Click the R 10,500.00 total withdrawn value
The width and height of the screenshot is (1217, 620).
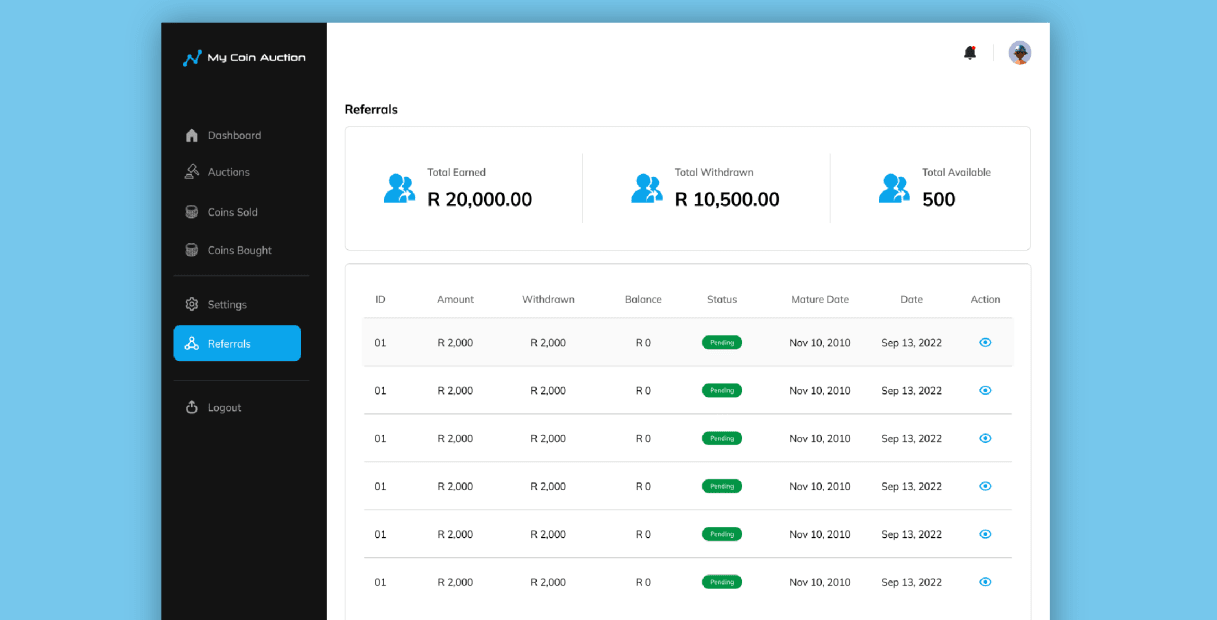[x=727, y=200]
